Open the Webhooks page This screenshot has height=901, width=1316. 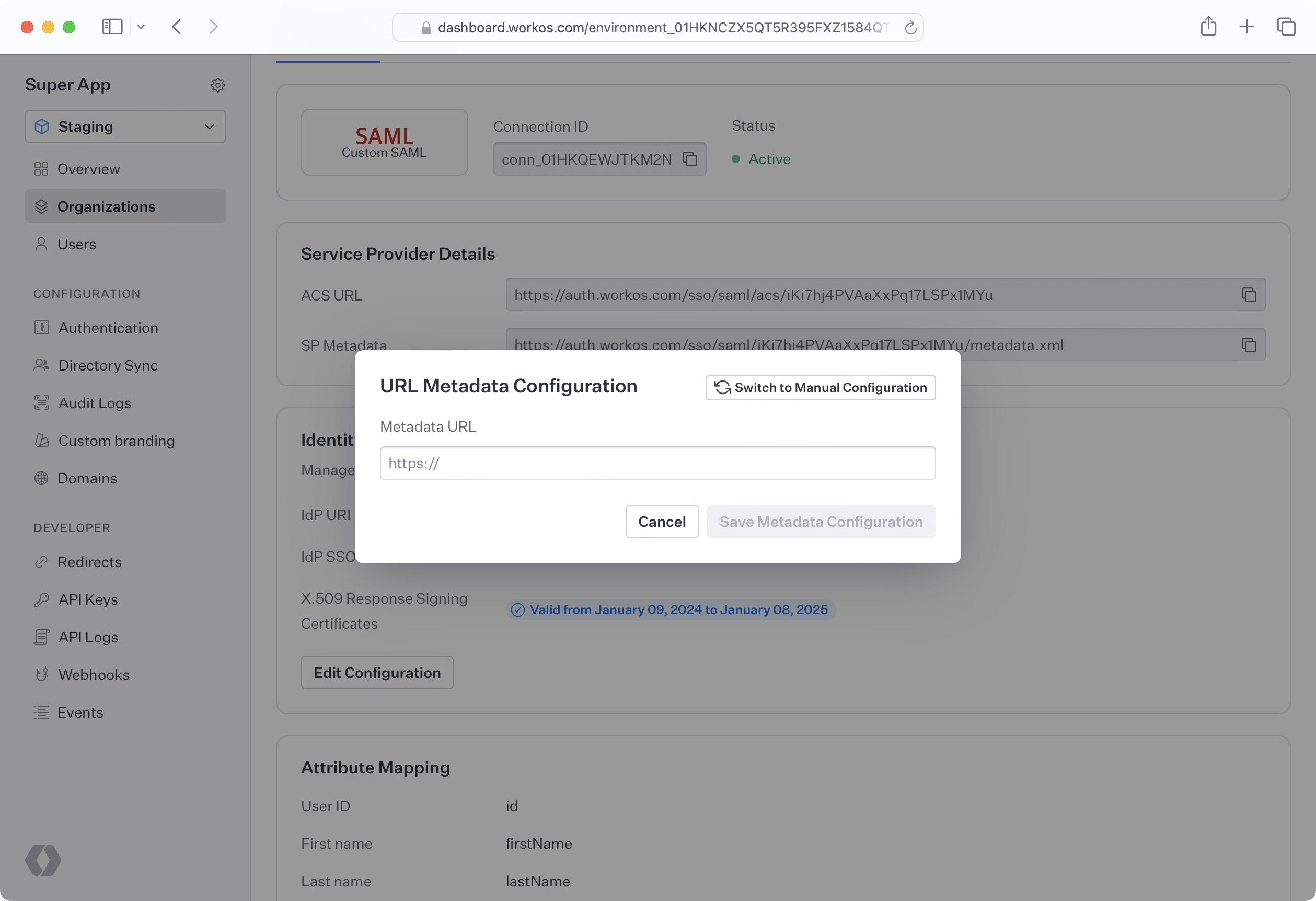[94, 675]
